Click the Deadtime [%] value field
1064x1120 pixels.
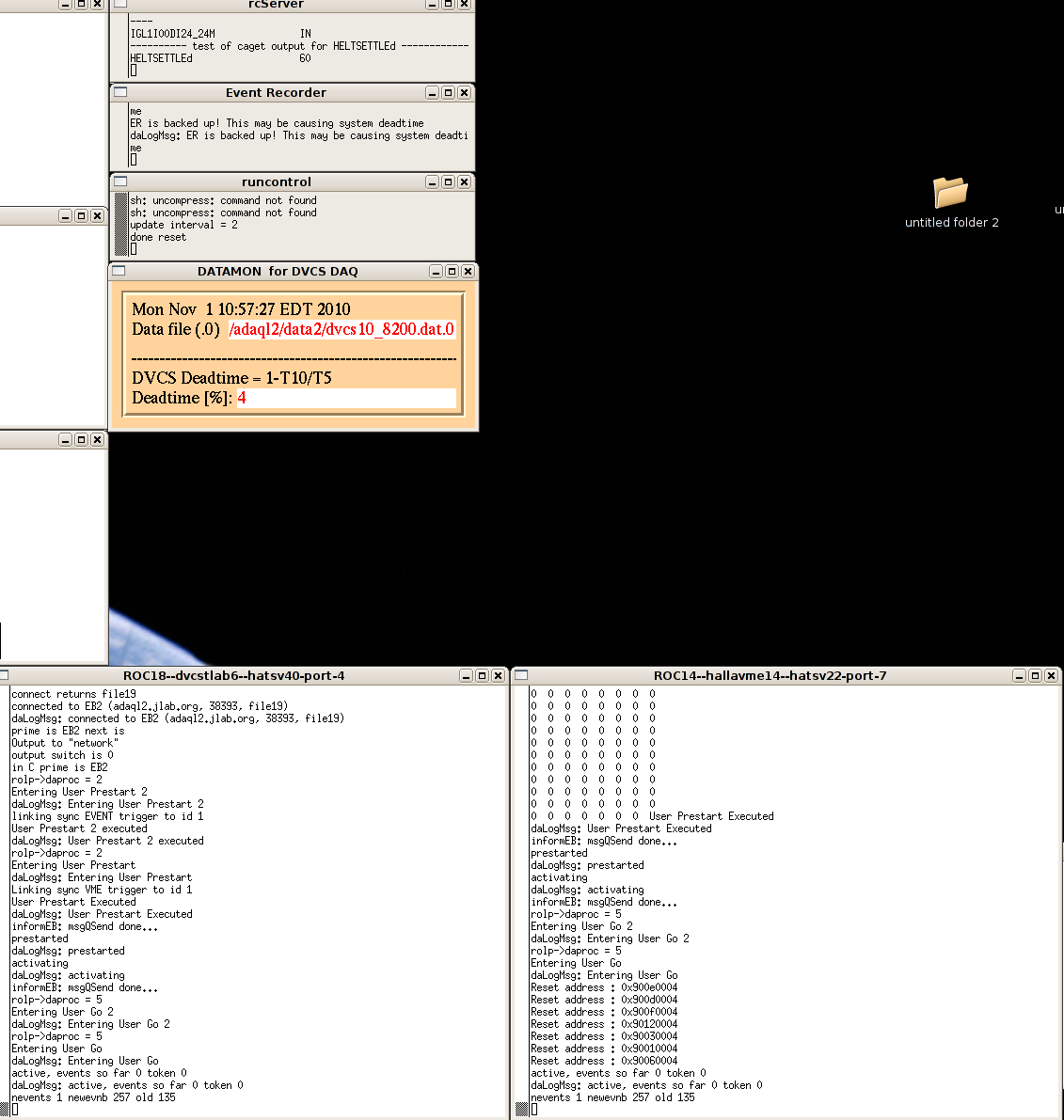[x=346, y=398]
